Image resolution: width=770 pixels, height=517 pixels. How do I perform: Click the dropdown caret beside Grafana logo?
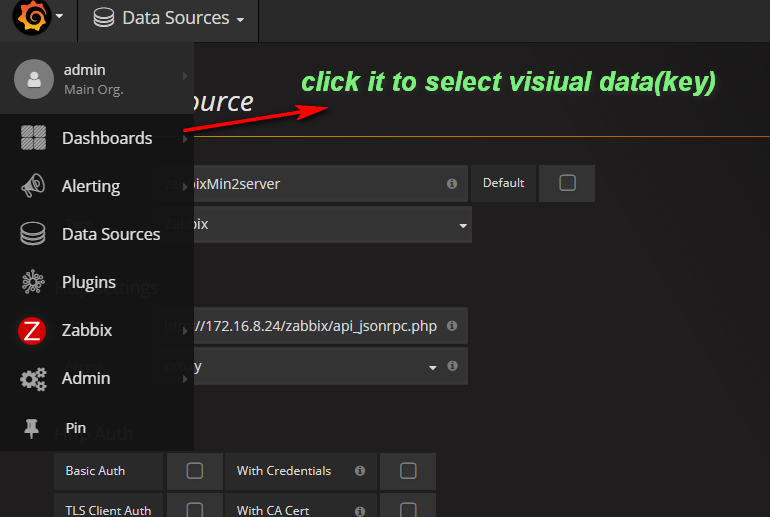coord(59,16)
